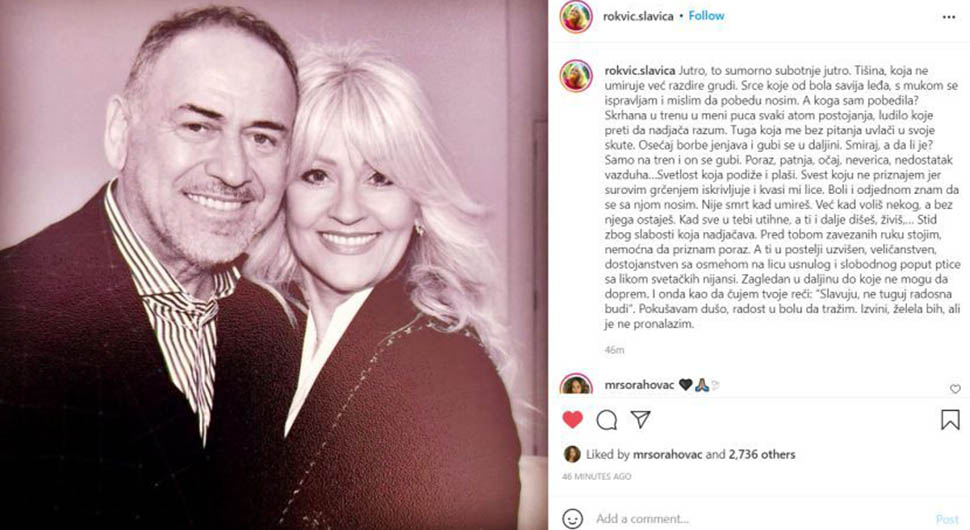This screenshot has width=970, height=530.
Task: Unlike the post via red heart icon
Action: (573, 419)
